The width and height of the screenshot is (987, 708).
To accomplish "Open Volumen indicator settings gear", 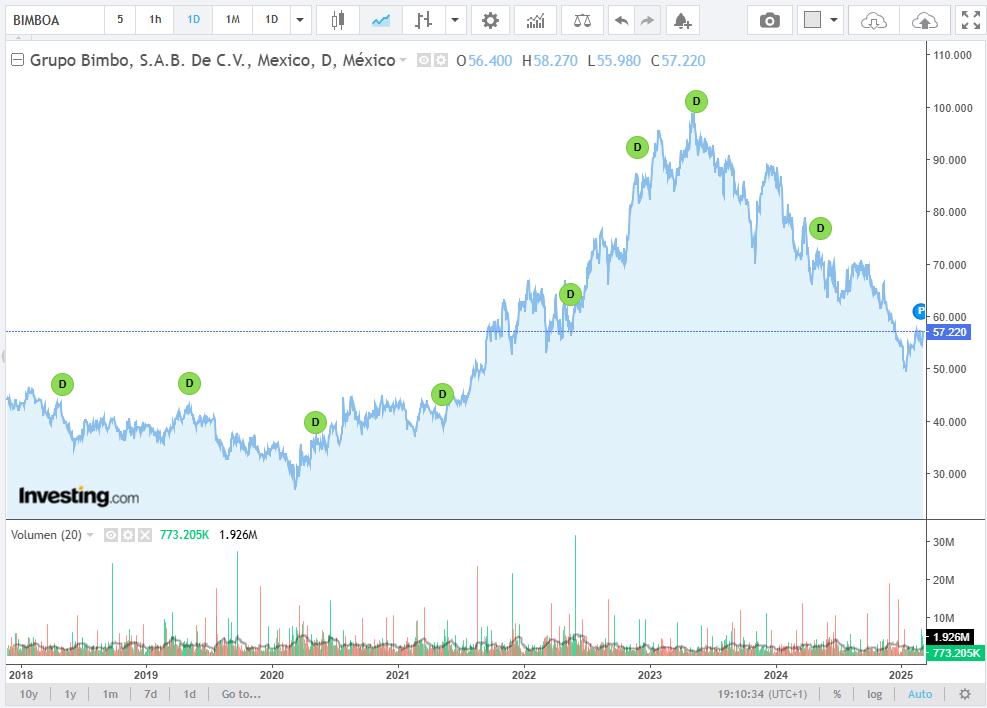I will coord(128,535).
